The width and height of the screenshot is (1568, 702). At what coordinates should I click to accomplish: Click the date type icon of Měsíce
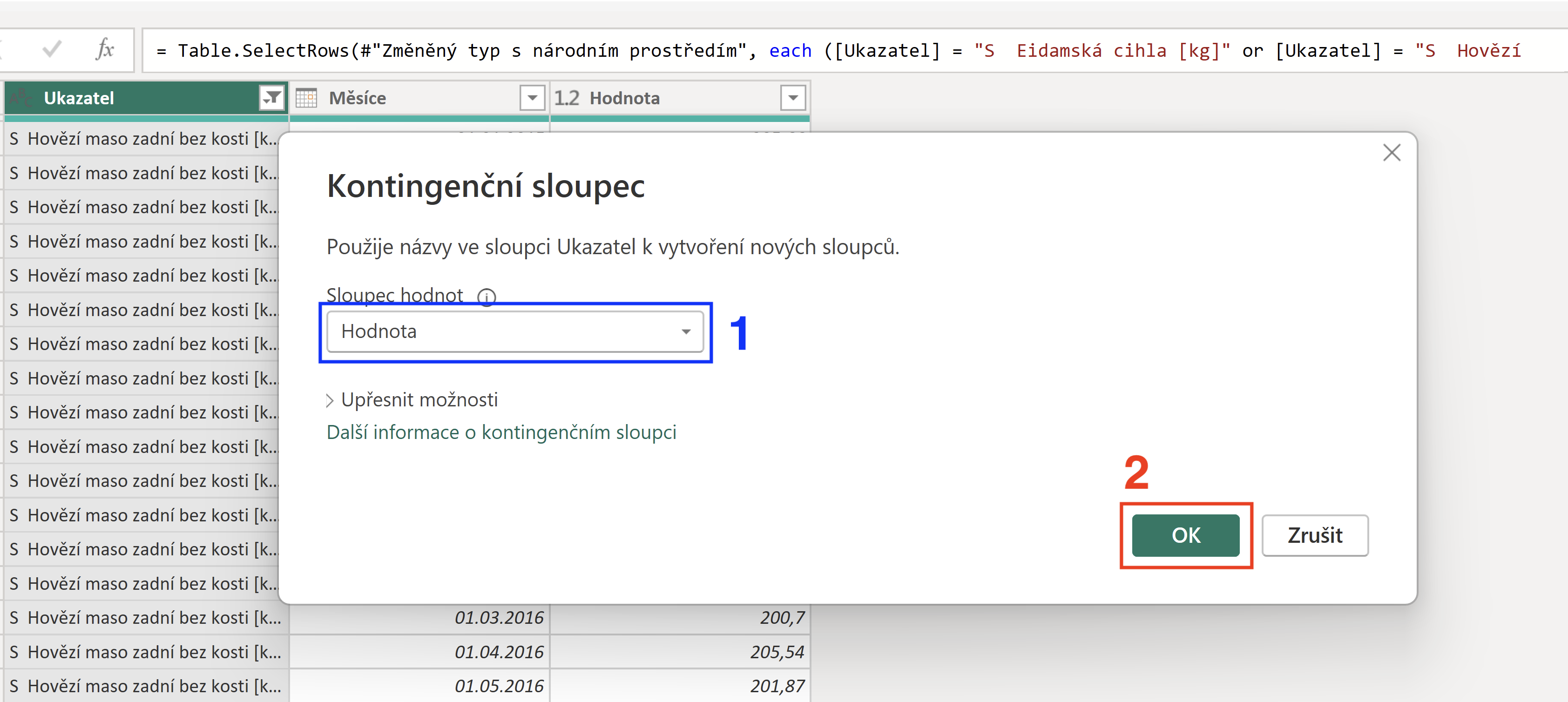tap(306, 98)
